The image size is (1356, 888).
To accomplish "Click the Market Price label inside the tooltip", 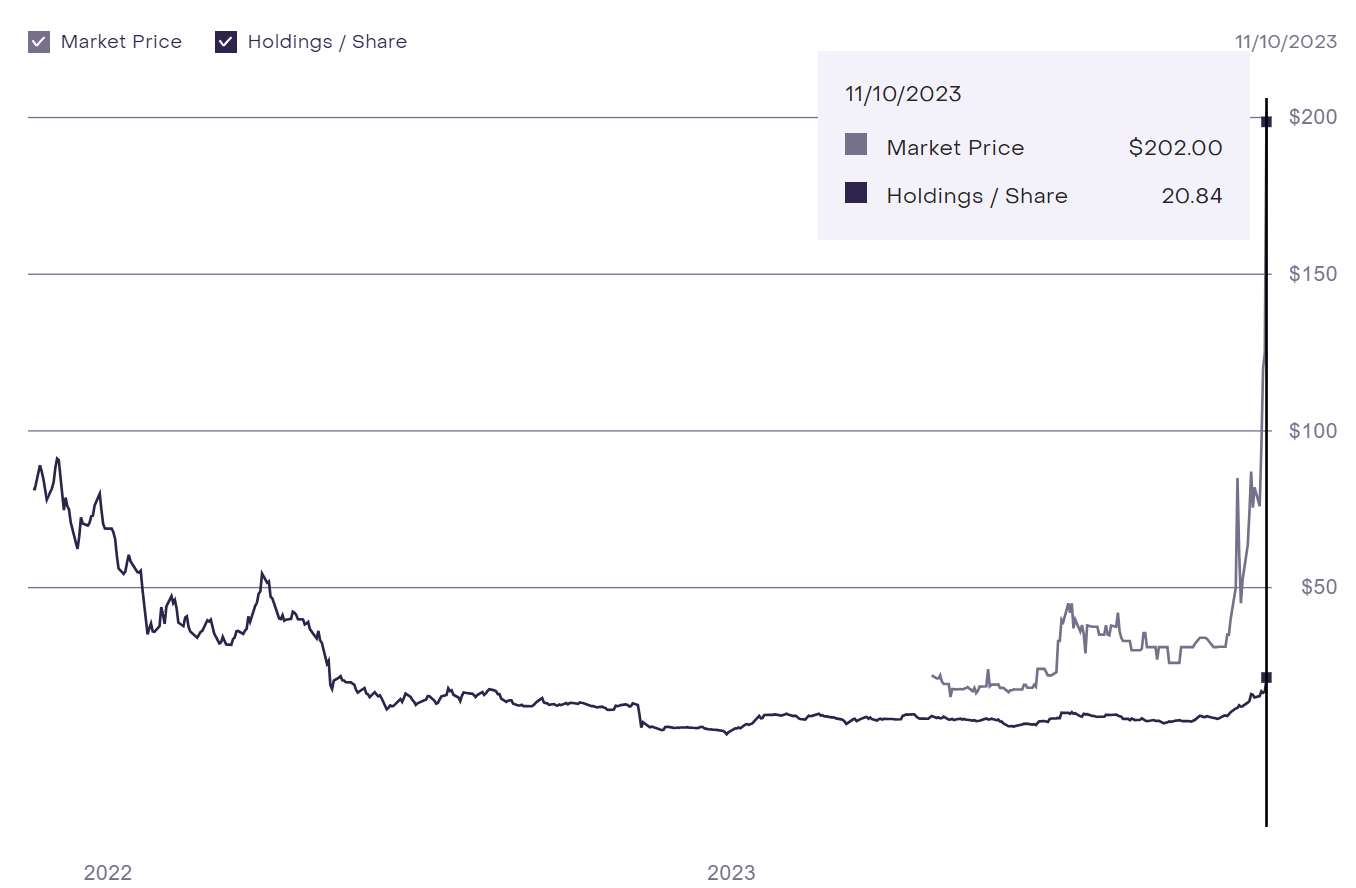I will (x=955, y=148).
